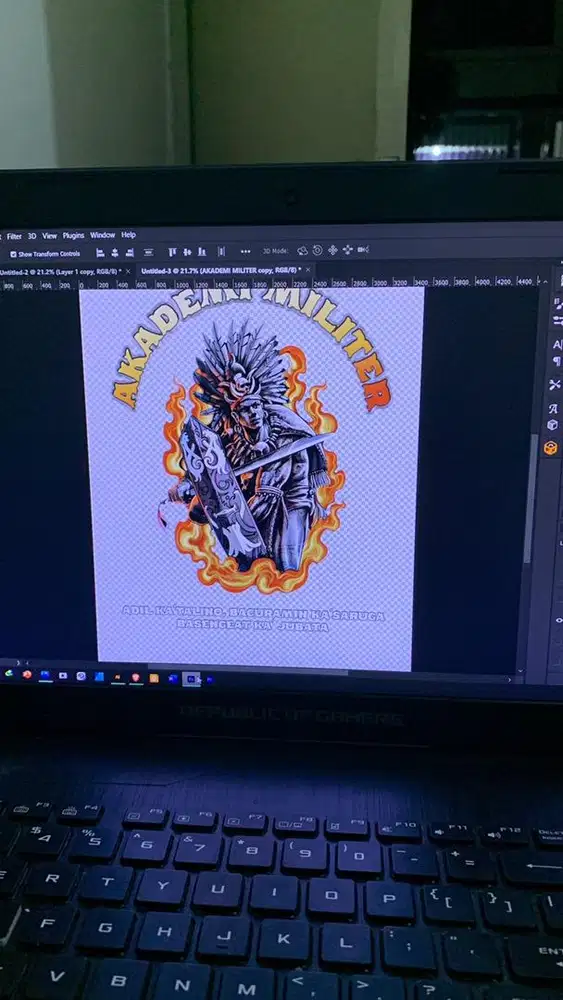Image resolution: width=563 pixels, height=1000 pixels.
Task: Open the three-dots more align options
Action: tap(245, 251)
